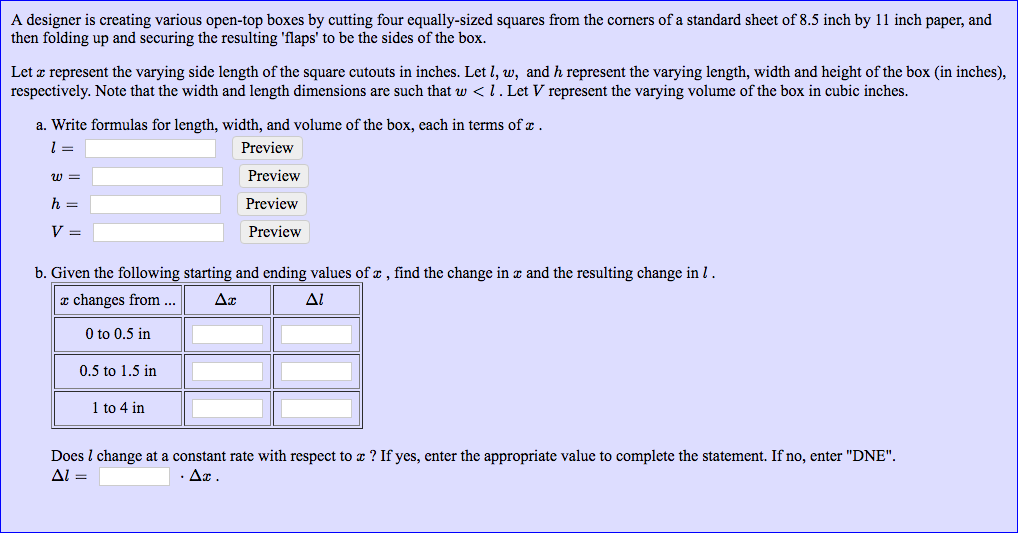1018x533 pixels.
Task: Select the Δl input for row 0 to 0.5 in
Action: click(316, 334)
